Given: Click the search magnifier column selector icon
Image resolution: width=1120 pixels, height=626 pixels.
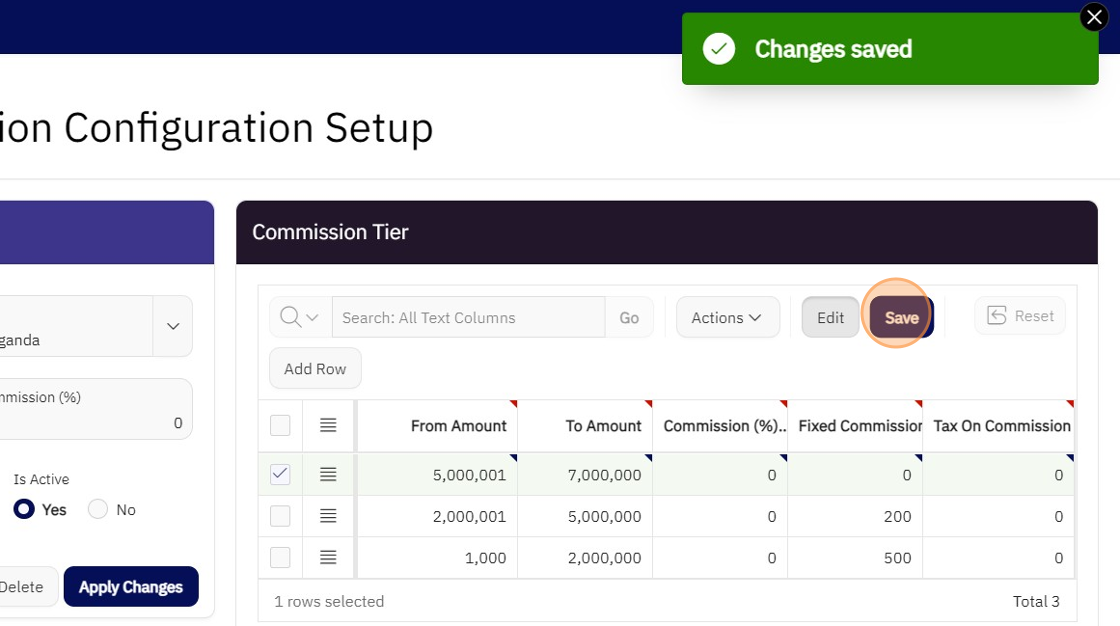Looking at the screenshot, I should point(300,317).
